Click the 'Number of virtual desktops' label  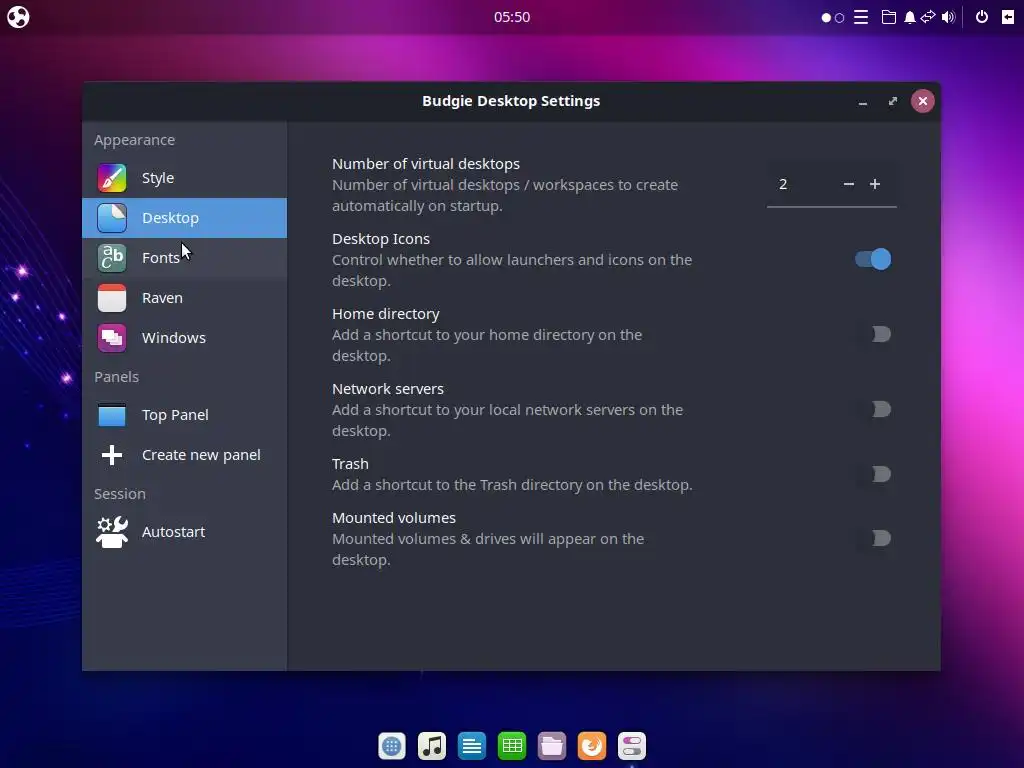pyautogui.click(x=426, y=164)
